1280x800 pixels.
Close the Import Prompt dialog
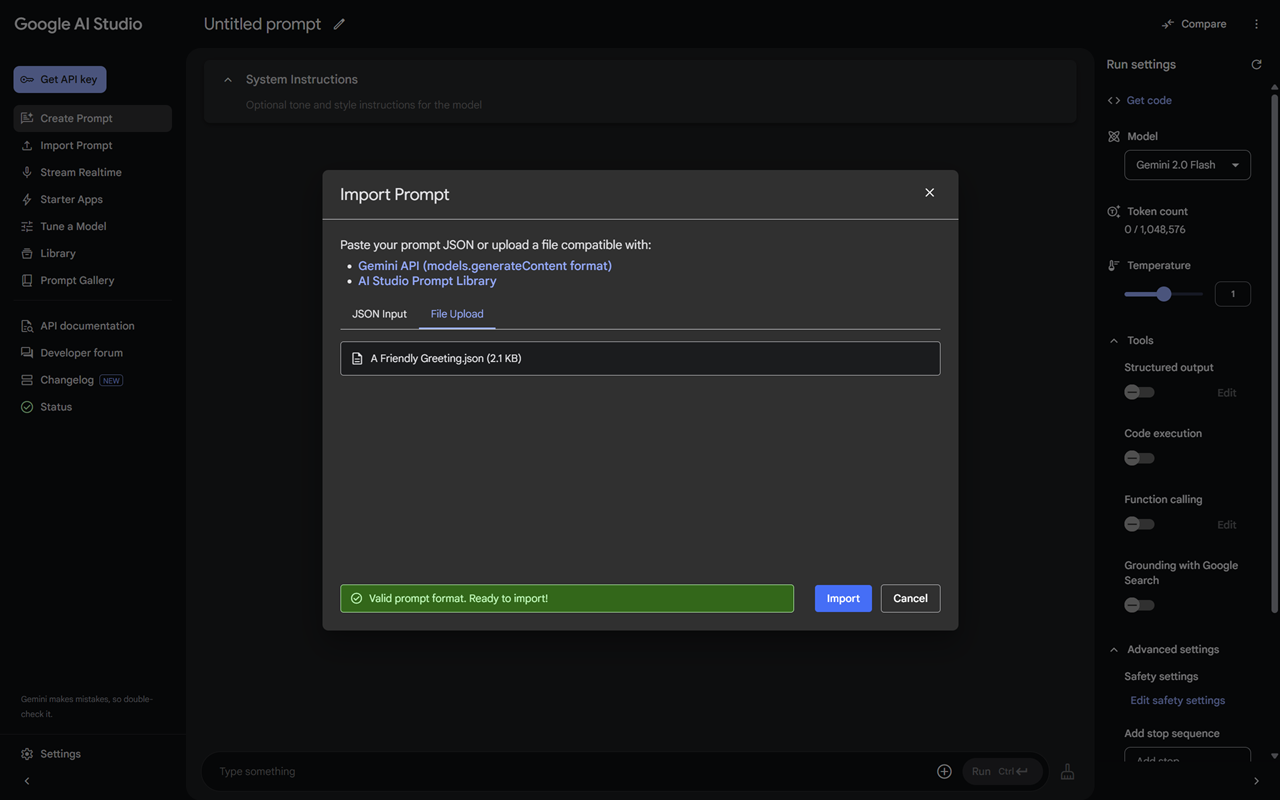(930, 193)
